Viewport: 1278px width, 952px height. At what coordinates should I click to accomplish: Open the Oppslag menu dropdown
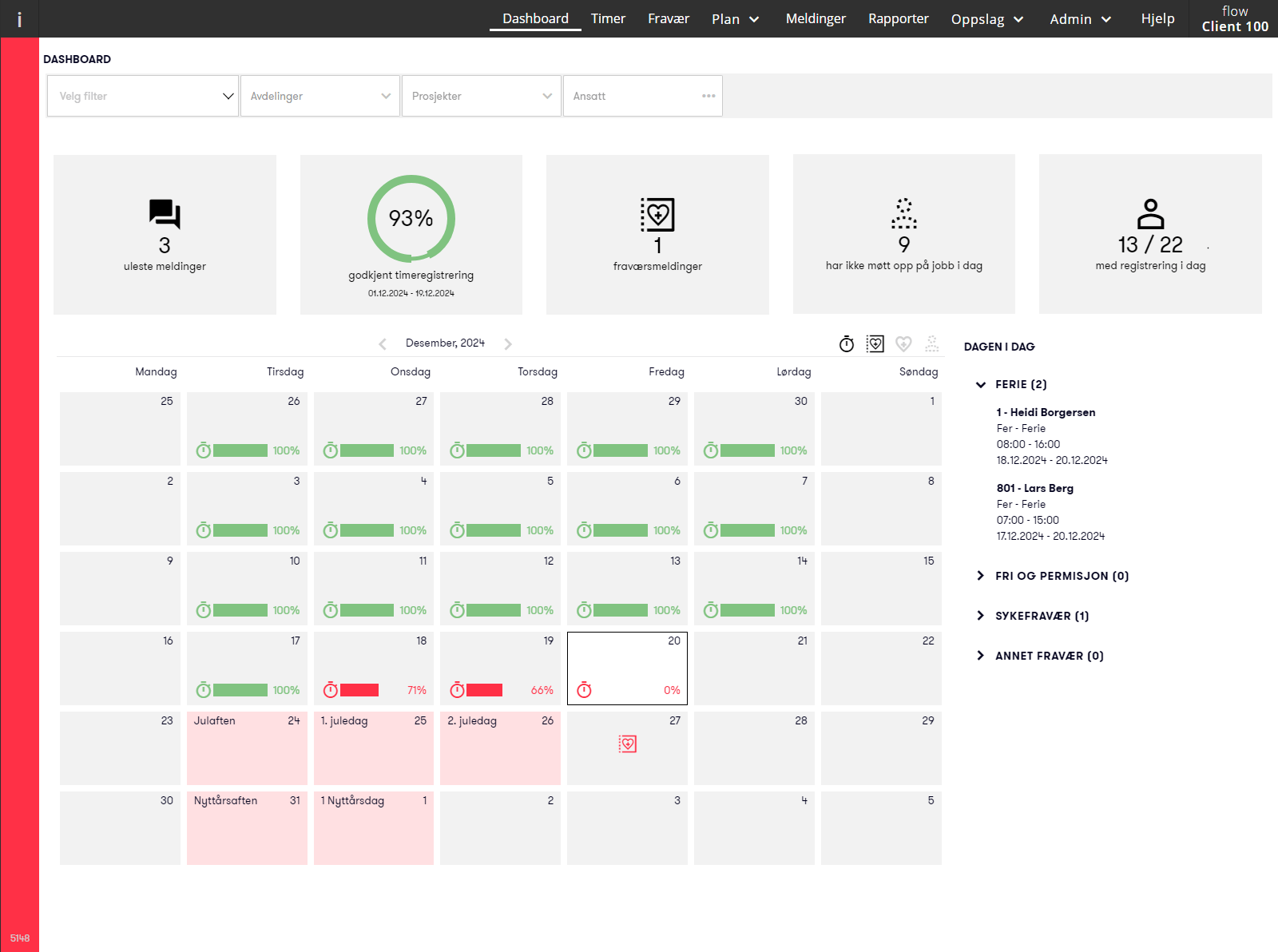coord(987,19)
